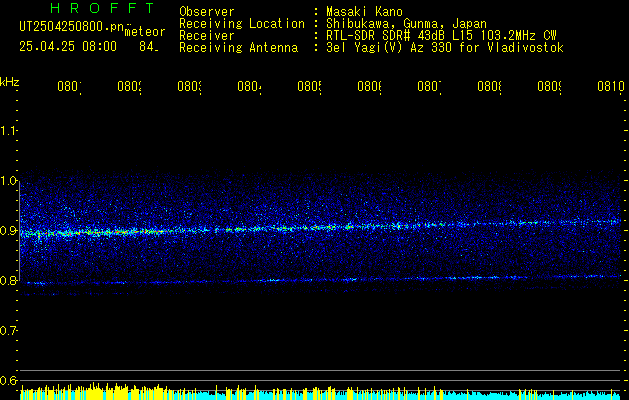Click the 0807 time marker

pyautogui.click(x=429, y=86)
